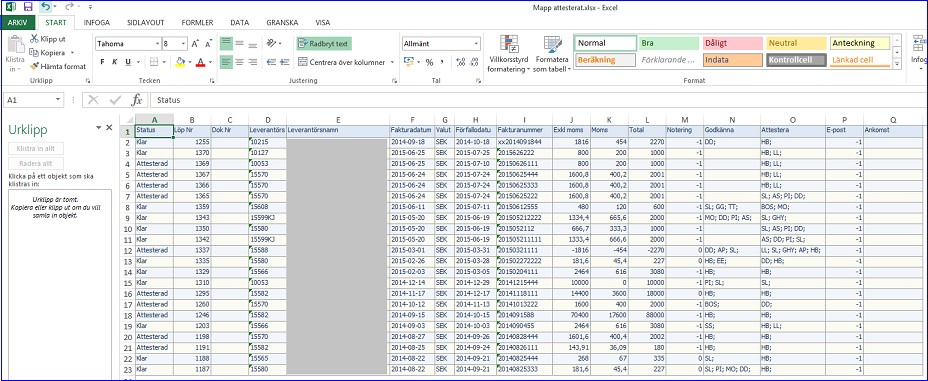
Task: Toggle right text alignment
Action: coord(253,62)
